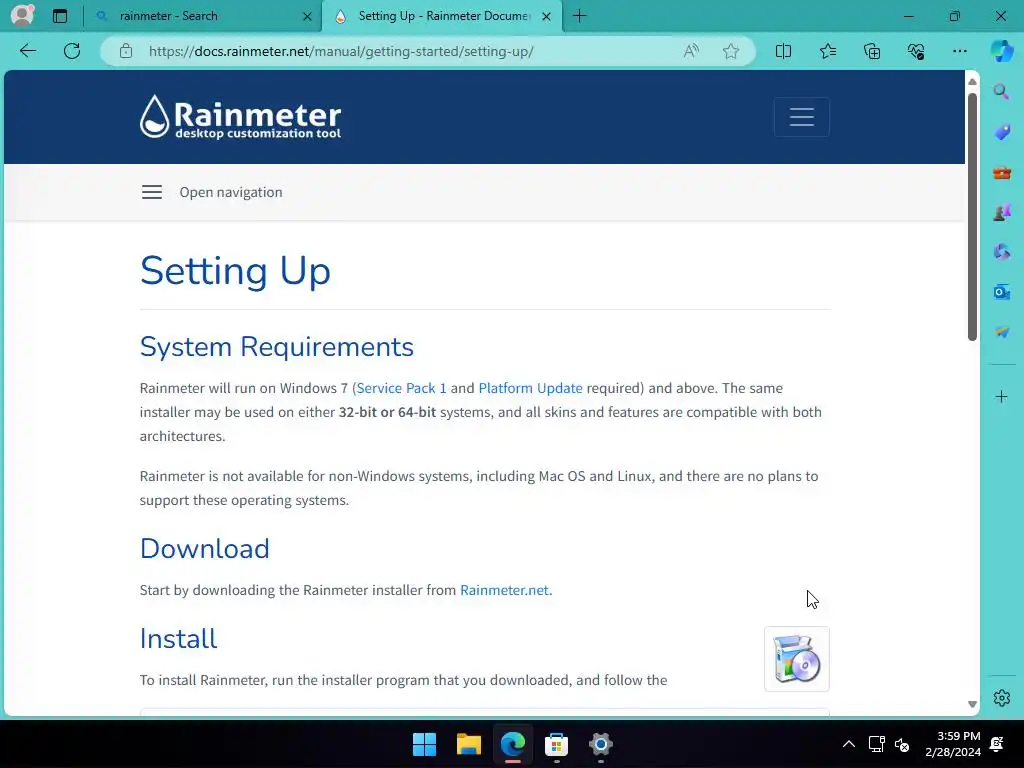This screenshot has width=1024, height=768.
Task: Open the Favorites list
Action: tap(827, 51)
